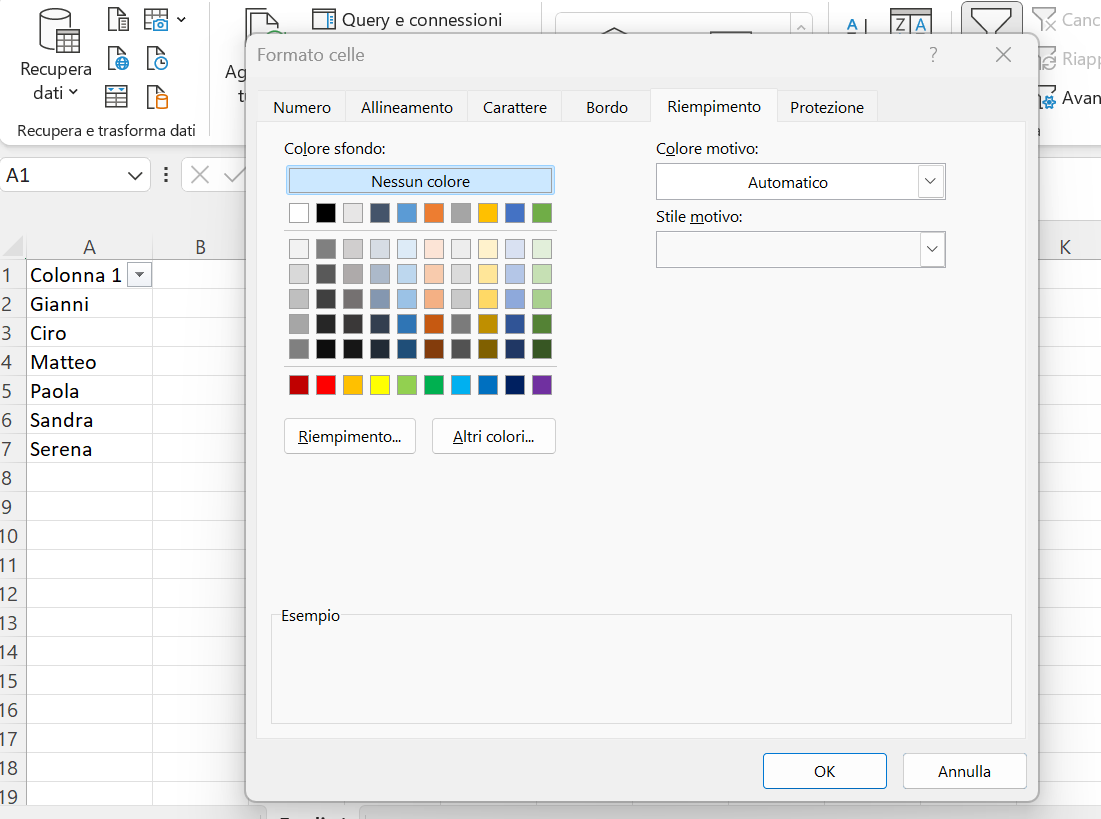
Task: Switch to the Carattere tab
Action: click(515, 107)
